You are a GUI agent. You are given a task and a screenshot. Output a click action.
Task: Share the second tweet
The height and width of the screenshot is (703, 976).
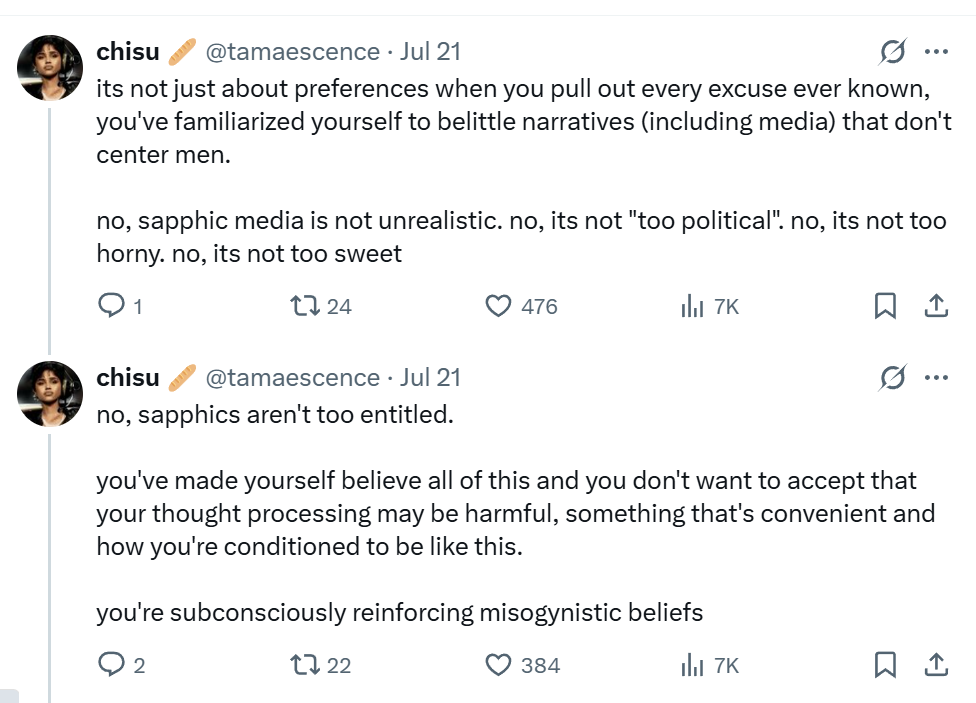pyautogui.click(x=937, y=664)
